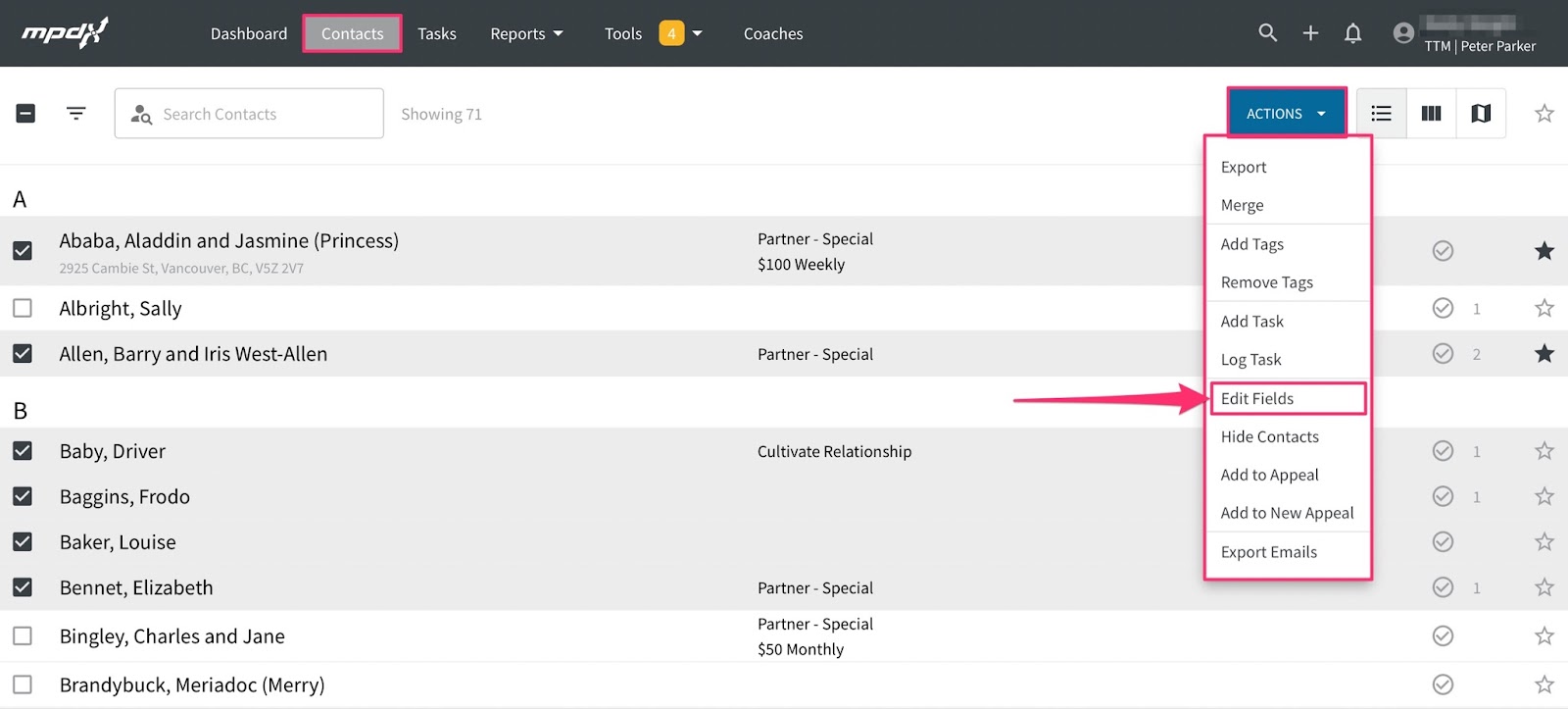1568x709 pixels.
Task: Expand the Tools dropdown menu
Action: pos(653,33)
